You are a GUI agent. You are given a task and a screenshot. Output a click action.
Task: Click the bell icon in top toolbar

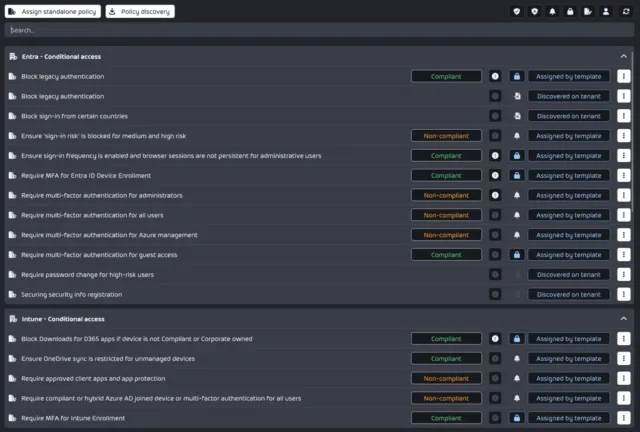click(x=552, y=11)
